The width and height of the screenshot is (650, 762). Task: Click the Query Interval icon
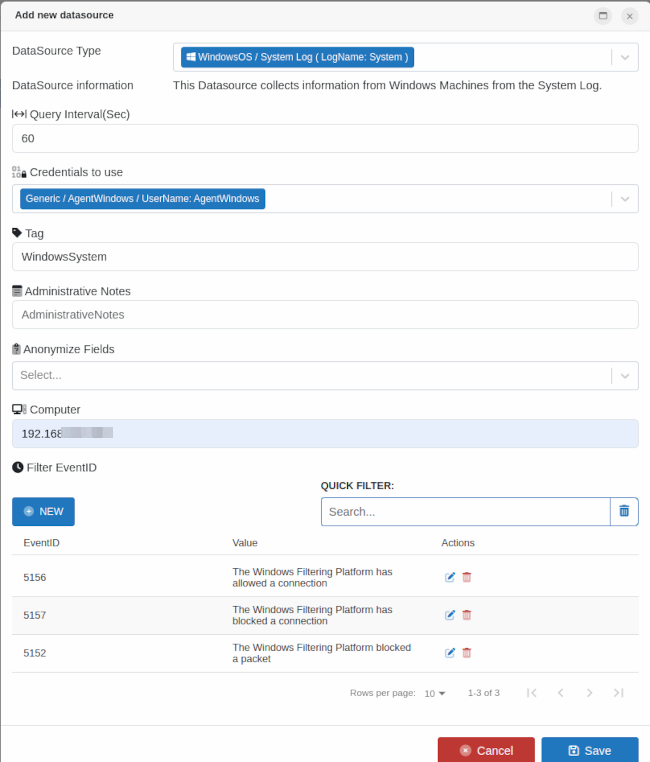click(x=19, y=114)
